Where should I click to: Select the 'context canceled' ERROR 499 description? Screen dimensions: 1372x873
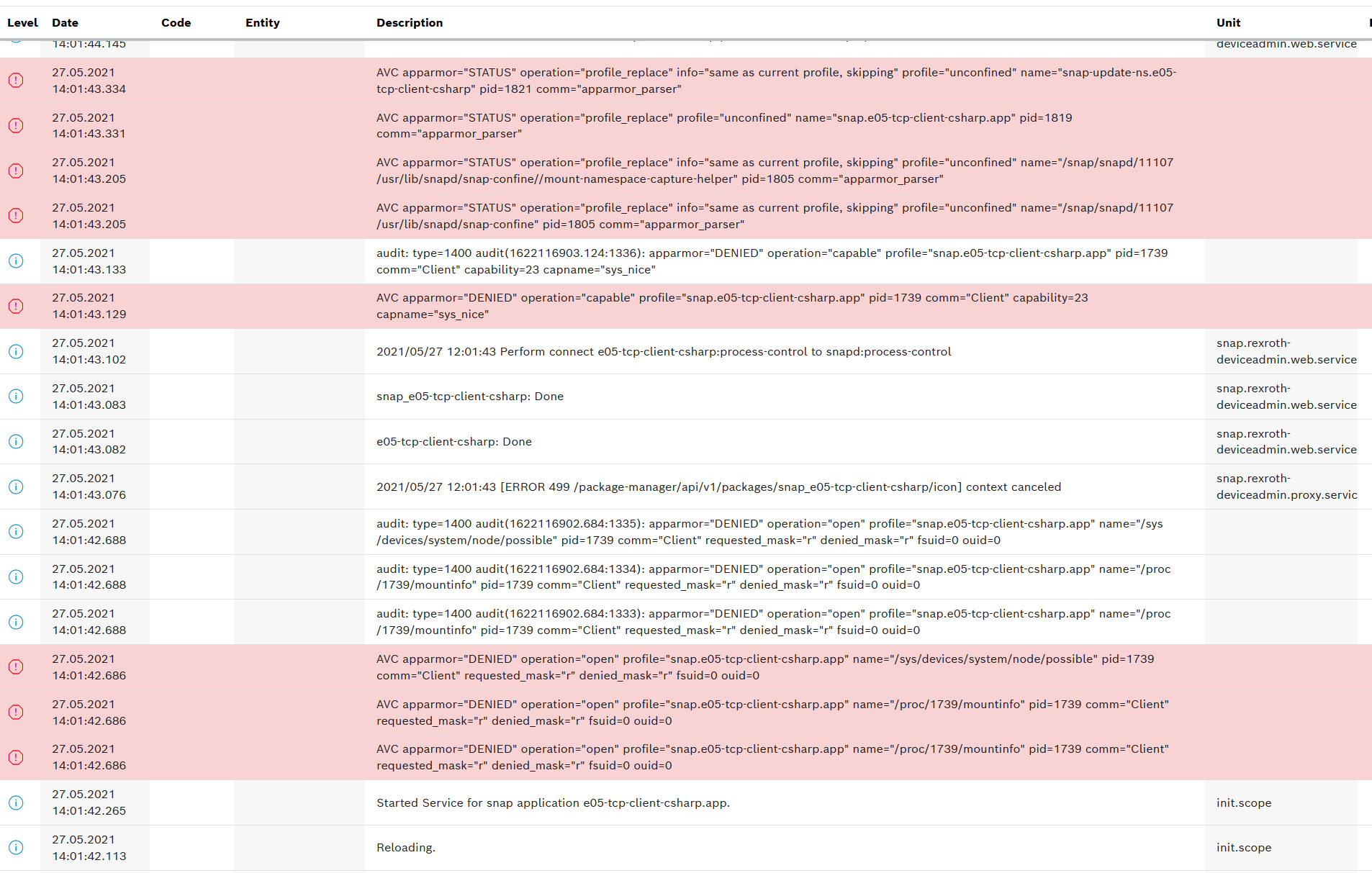pyautogui.click(x=718, y=487)
